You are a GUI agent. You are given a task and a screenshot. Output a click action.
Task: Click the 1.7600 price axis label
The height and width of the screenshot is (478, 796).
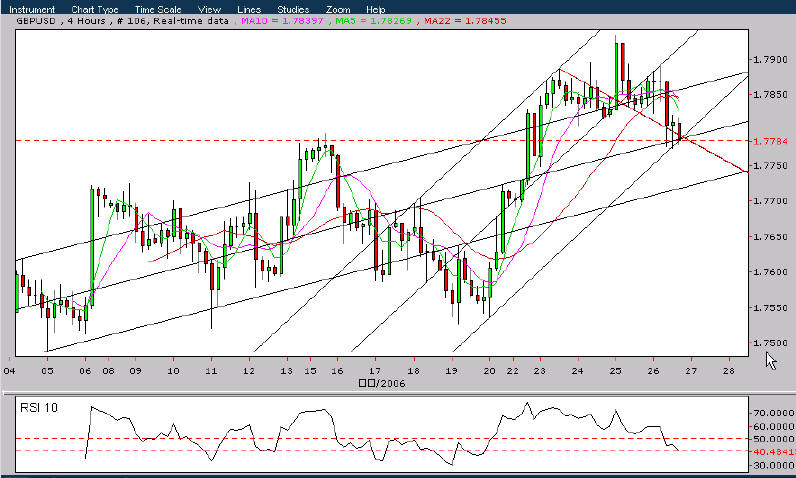pyautogui.click(x=770, y=272)
